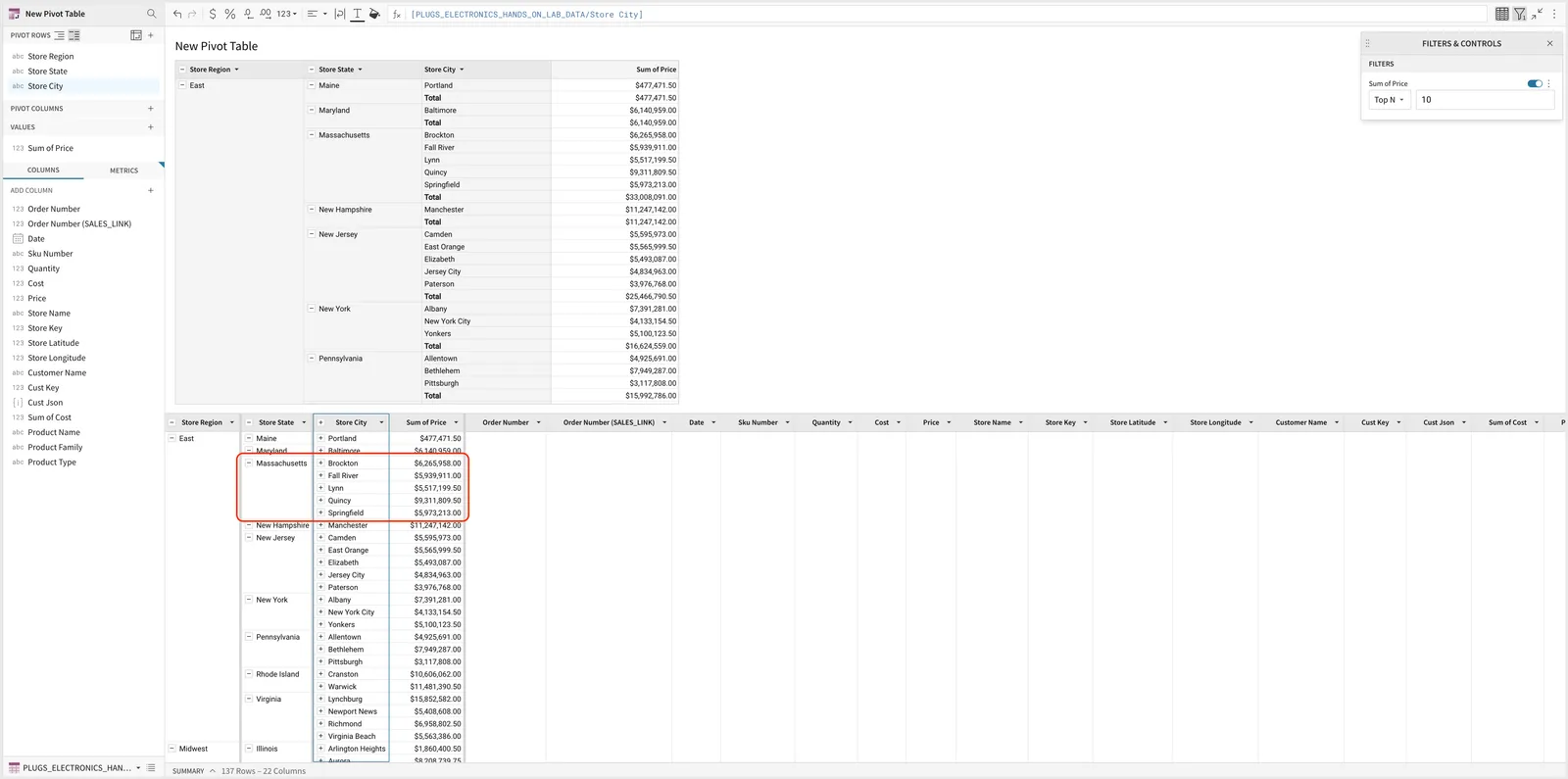Open the Top N filter type dropdown
The width and height of the screenshot is (1568, 779).
(x=1389, y=100)
